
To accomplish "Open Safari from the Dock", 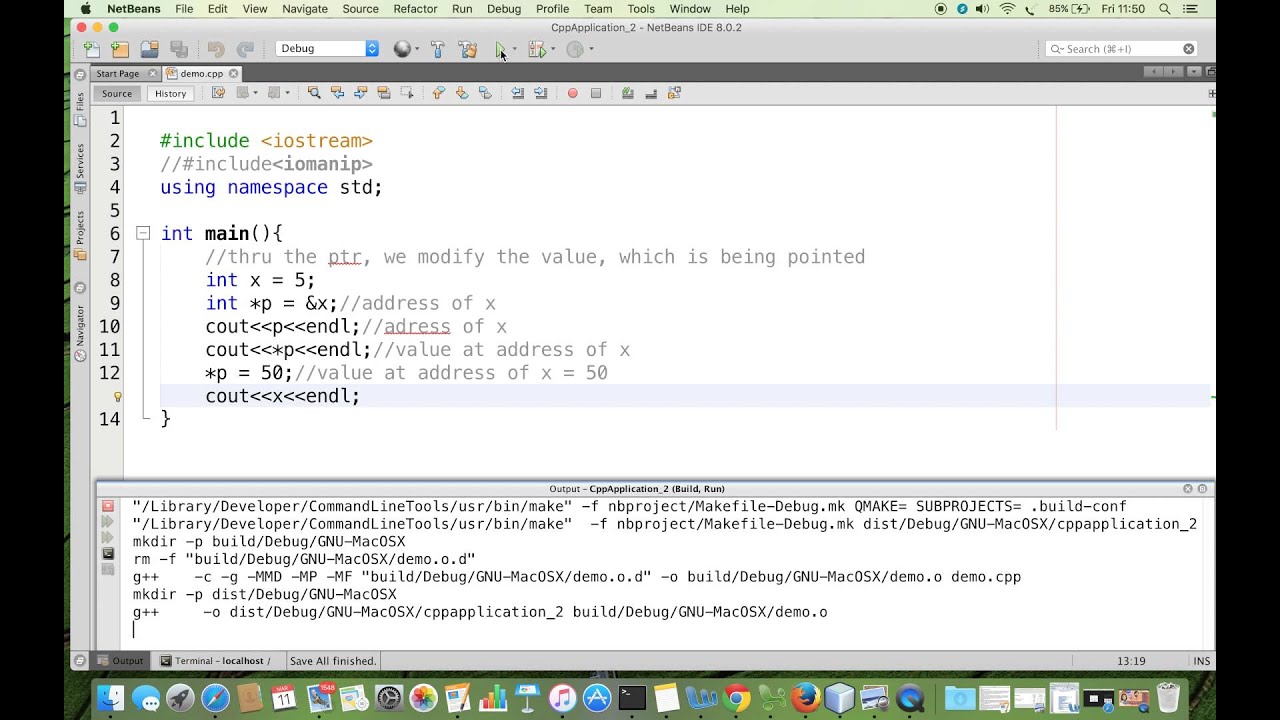I will click(215, 697).
